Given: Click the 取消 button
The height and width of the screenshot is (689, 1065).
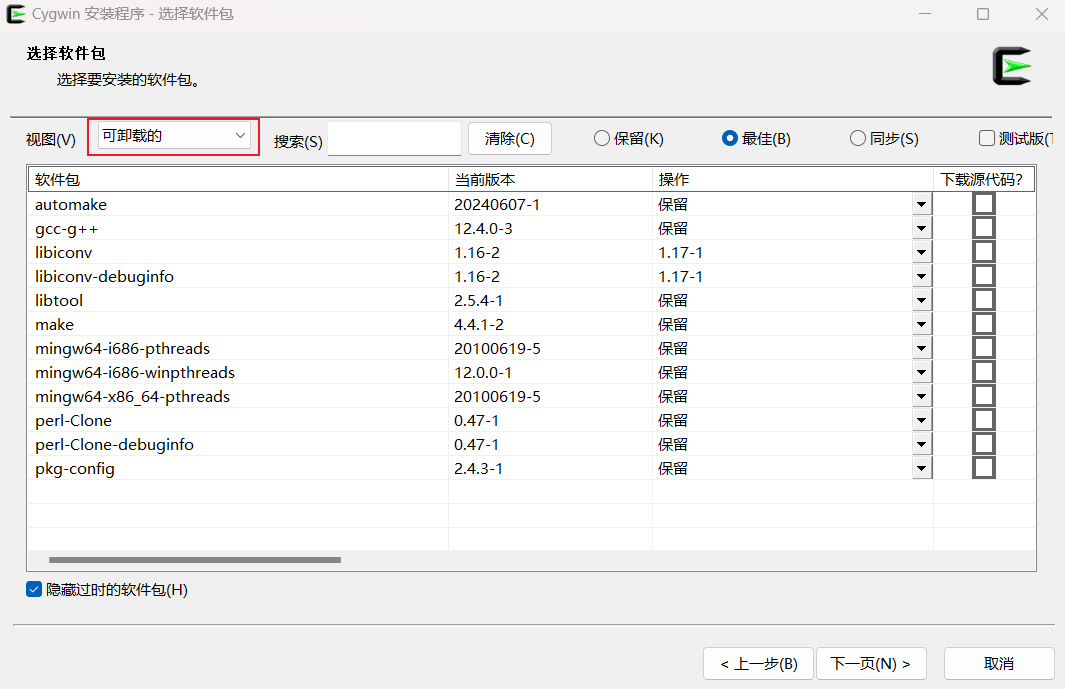Looking at the screenshot, I should (x=999, y=663).
